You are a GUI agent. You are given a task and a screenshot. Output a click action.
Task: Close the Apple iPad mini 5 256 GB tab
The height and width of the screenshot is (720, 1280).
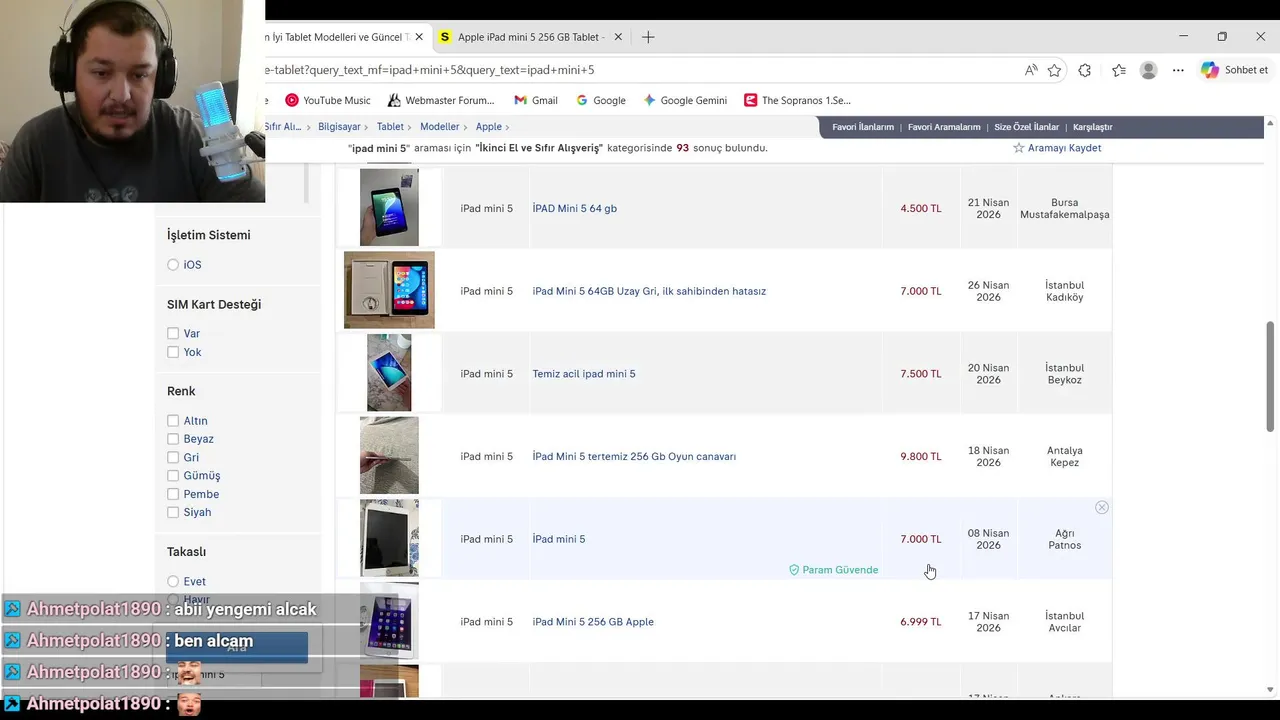pyautogui.click(x=618, y=37)
